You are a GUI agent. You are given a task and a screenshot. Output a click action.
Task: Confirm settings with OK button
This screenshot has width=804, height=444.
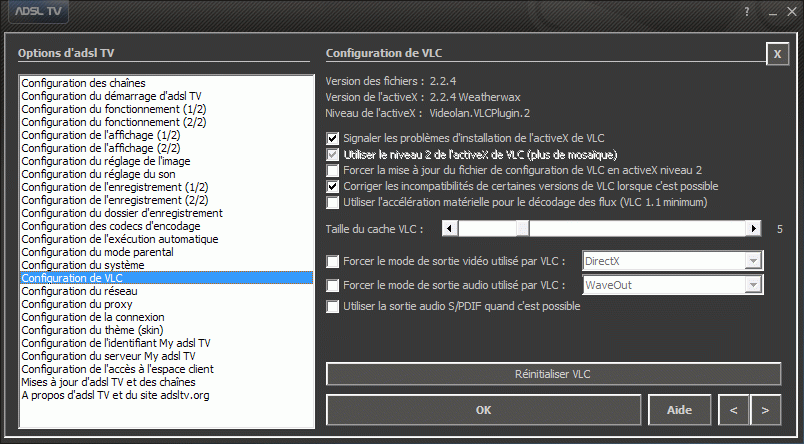(x=484, y=410)
